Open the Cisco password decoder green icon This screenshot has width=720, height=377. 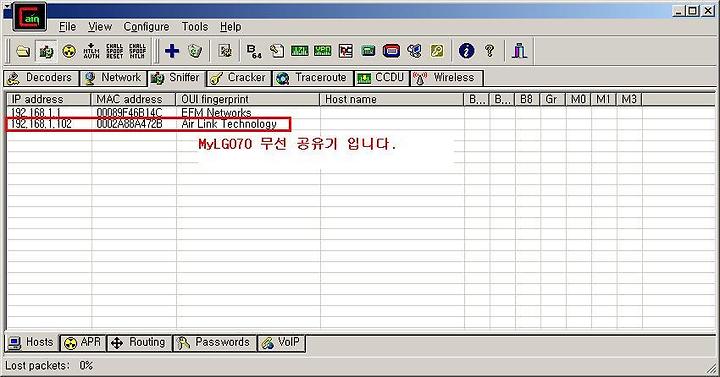tap(300, 51)
